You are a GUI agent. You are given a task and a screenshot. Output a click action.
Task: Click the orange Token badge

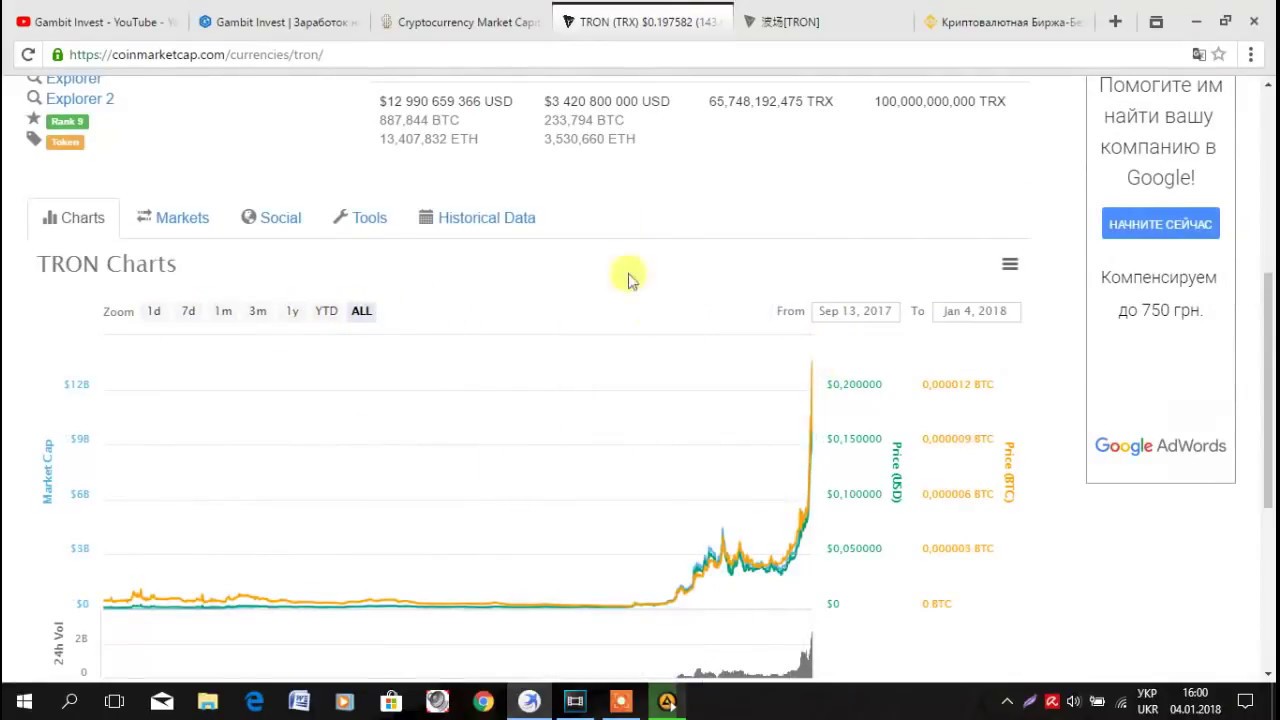(x=65, y=142)
